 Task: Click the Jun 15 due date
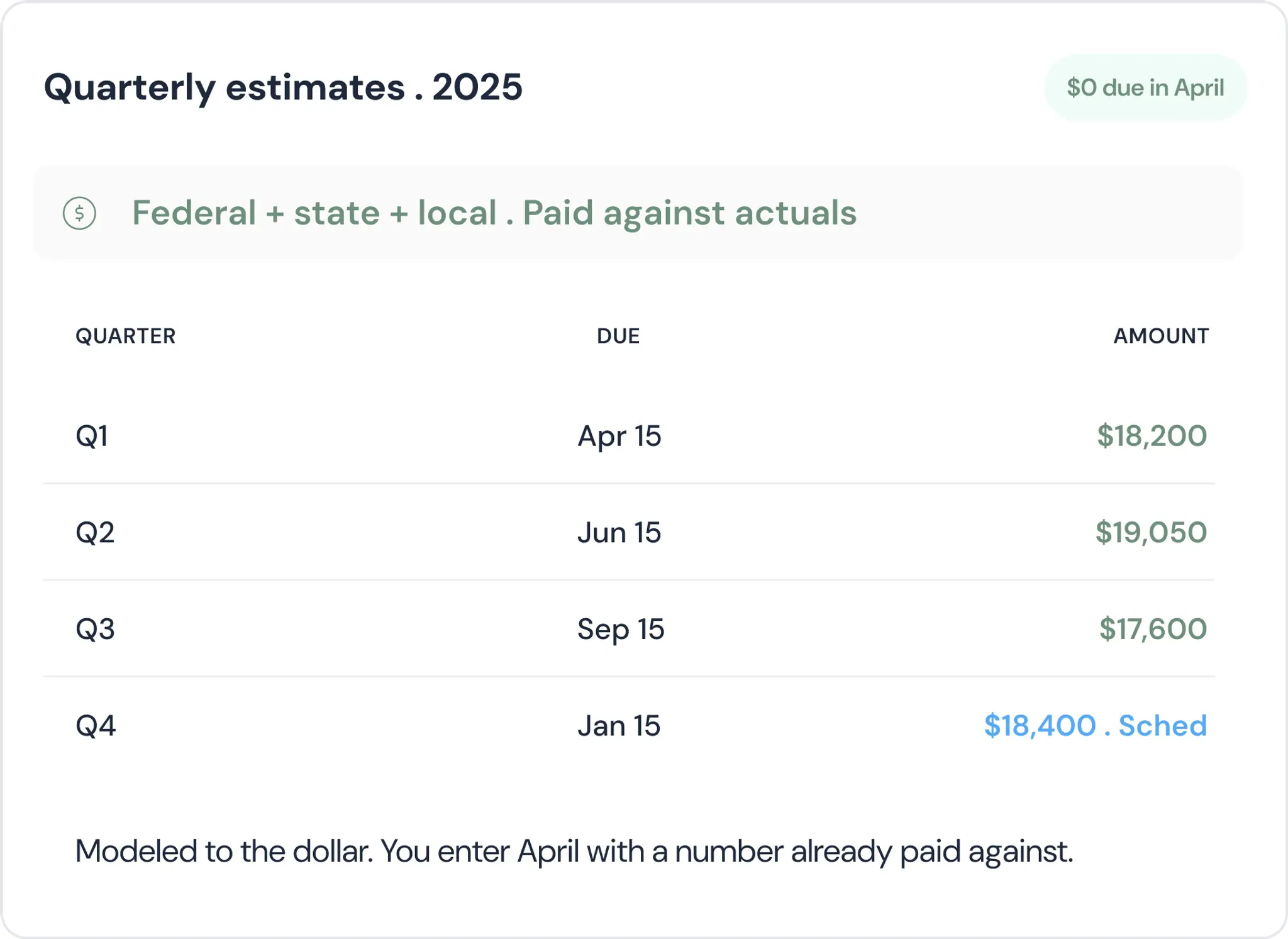pyautogui.click(x=619, y=533)
